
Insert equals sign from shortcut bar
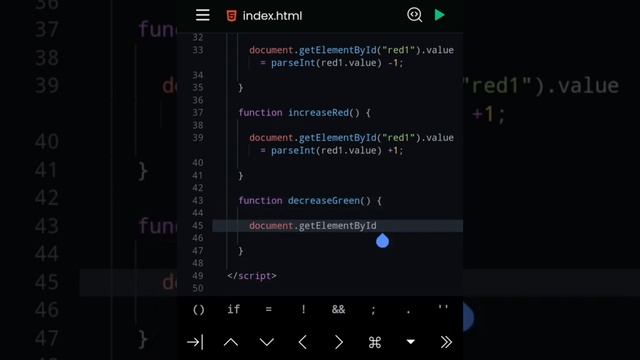(269, 309)
